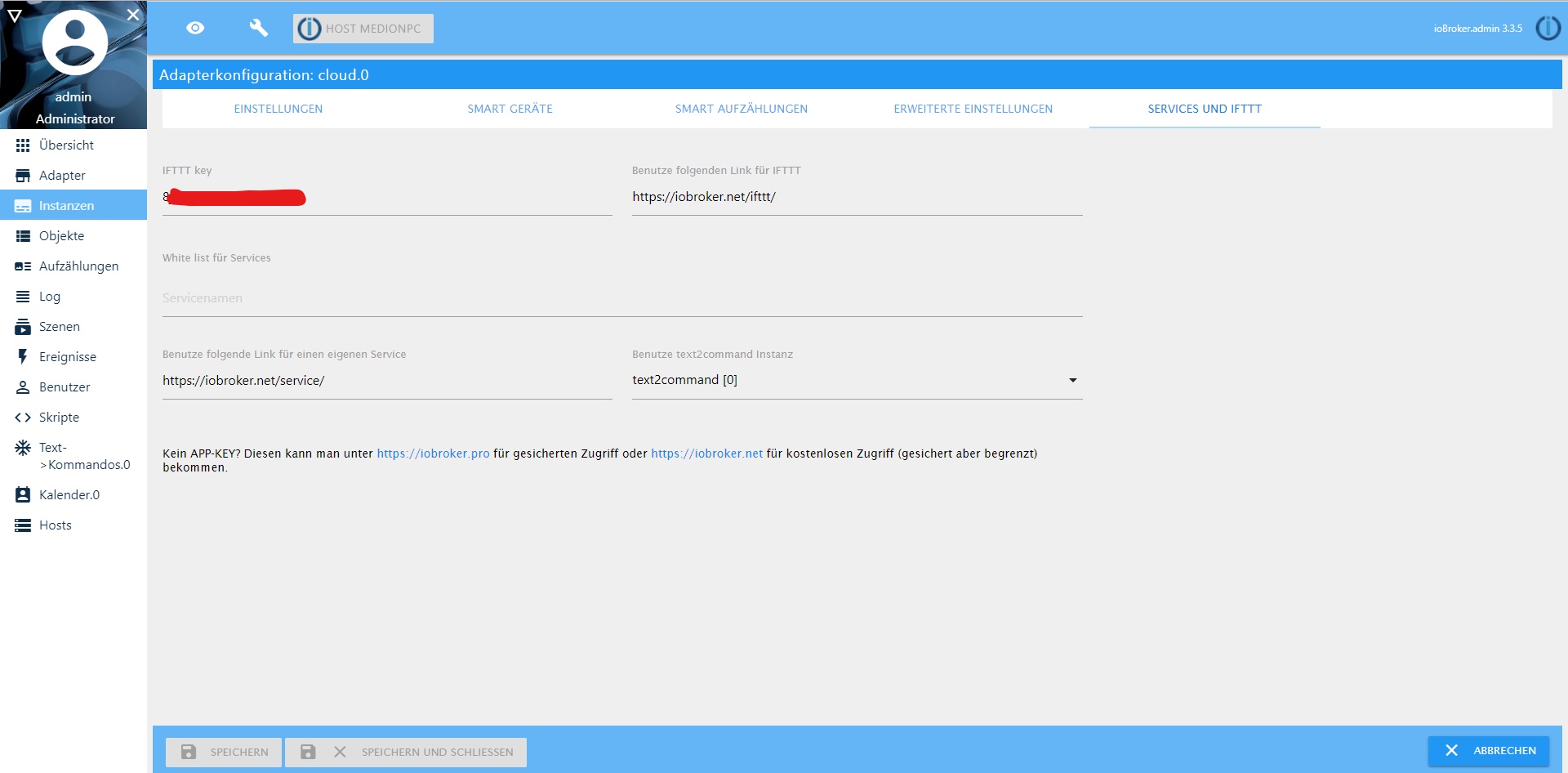Open the Host MedionPC selector

pos(363,29)
